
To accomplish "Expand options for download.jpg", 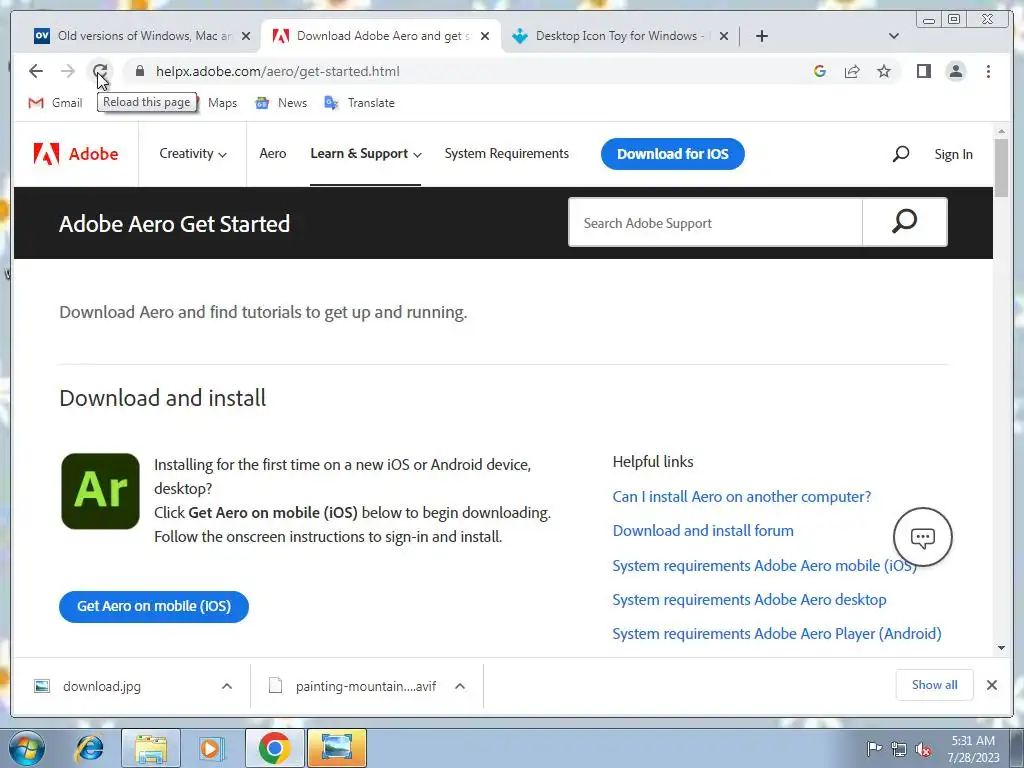I will point(227,686).
